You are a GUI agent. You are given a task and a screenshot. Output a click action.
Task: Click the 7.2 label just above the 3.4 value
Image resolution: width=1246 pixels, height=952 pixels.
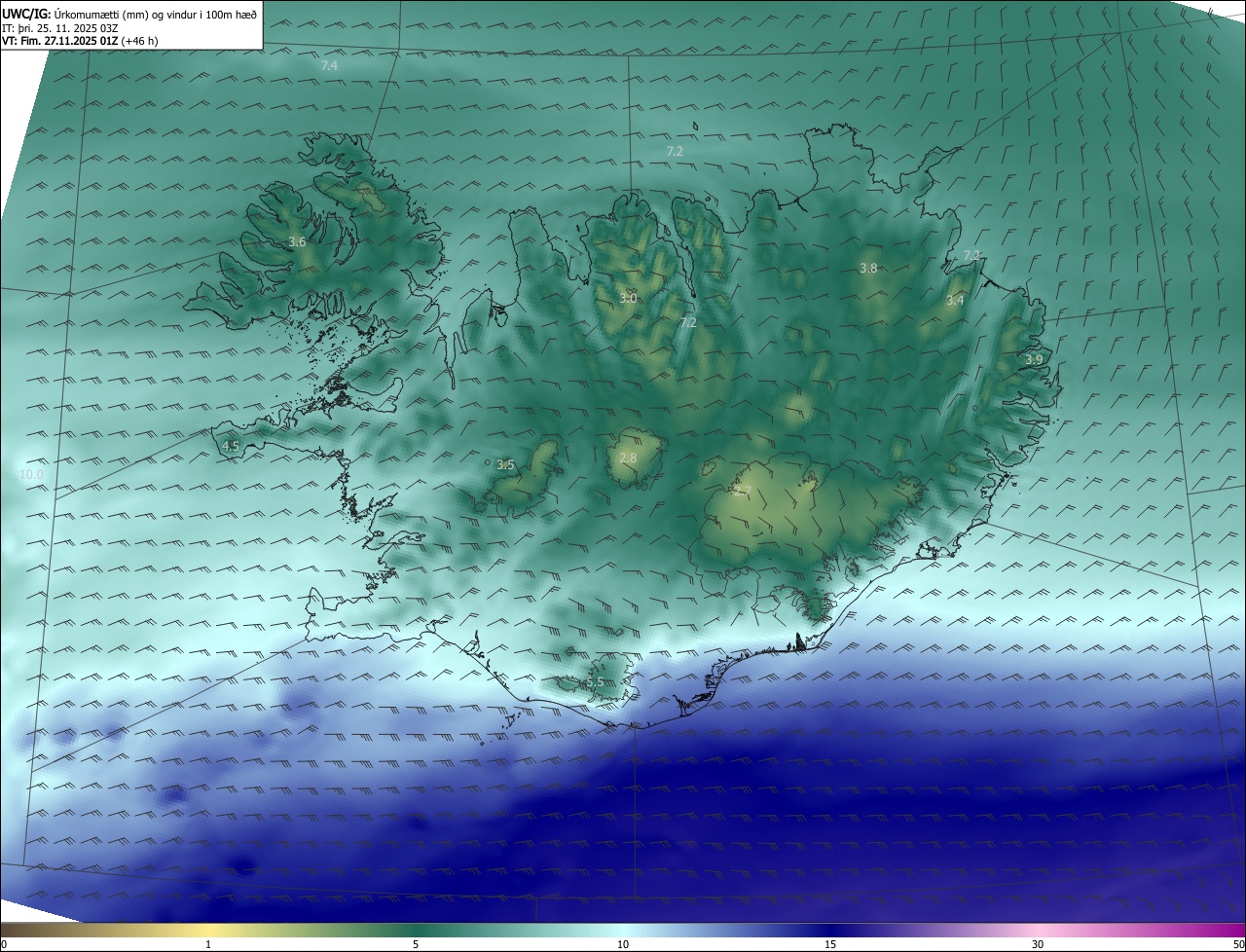971,255
